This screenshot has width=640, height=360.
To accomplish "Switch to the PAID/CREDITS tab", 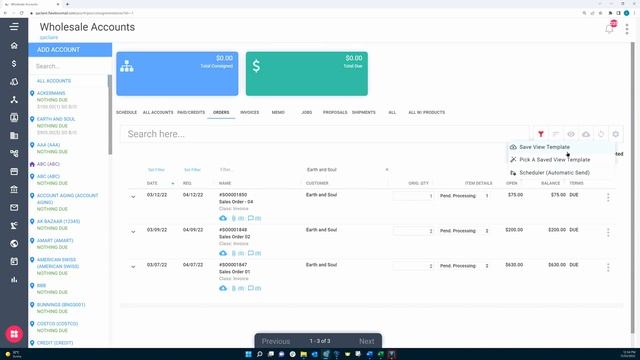I will (191, 112).
